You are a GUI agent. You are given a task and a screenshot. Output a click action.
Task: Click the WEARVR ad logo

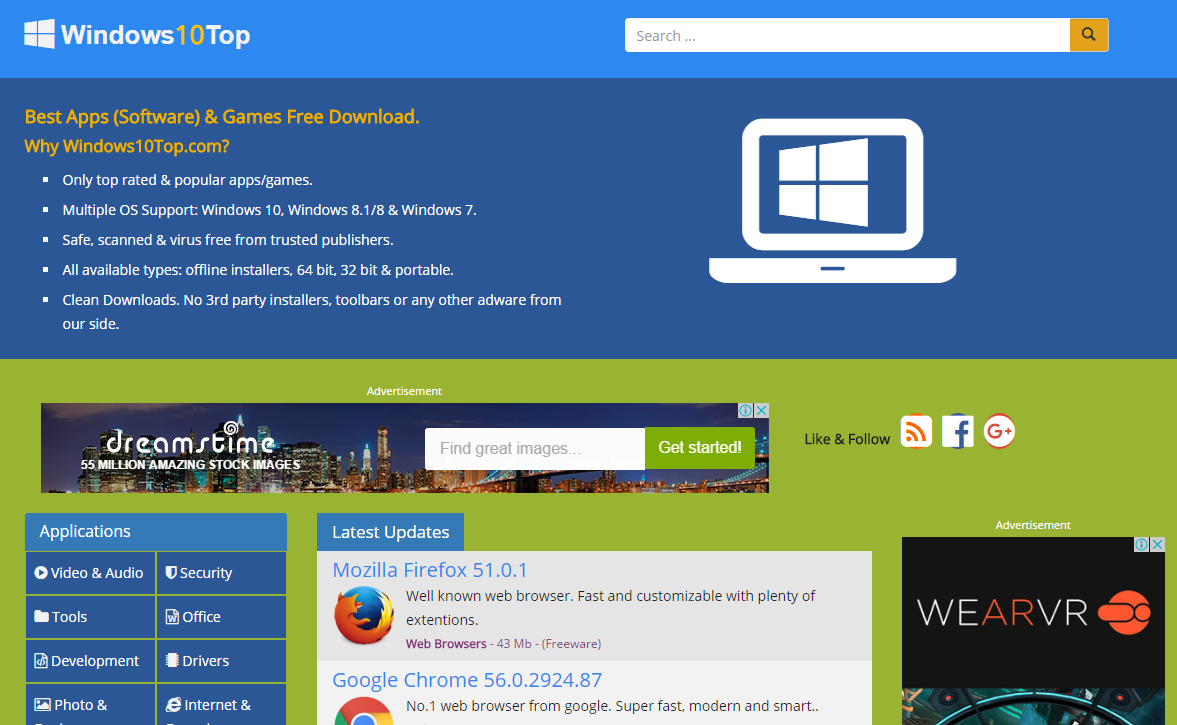click(1034, 612)
